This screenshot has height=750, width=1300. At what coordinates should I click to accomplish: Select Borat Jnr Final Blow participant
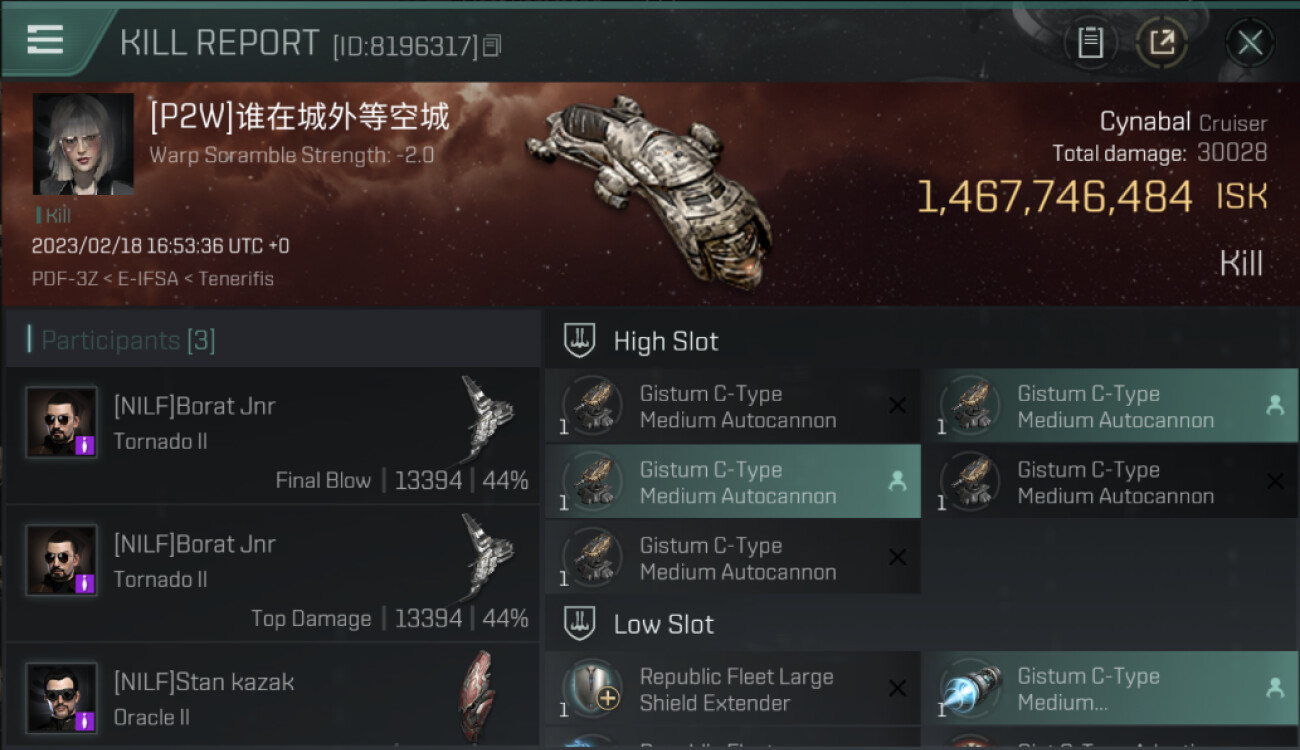tap(272, 436)
